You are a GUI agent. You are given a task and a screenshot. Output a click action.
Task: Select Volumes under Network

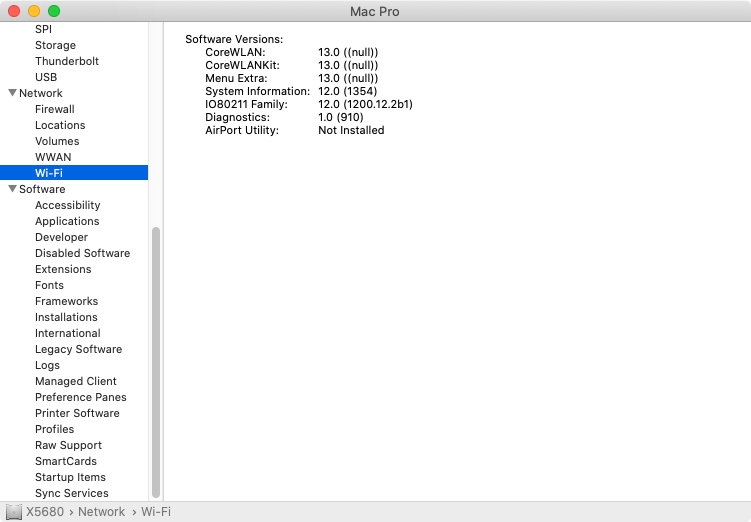point(57,141)
